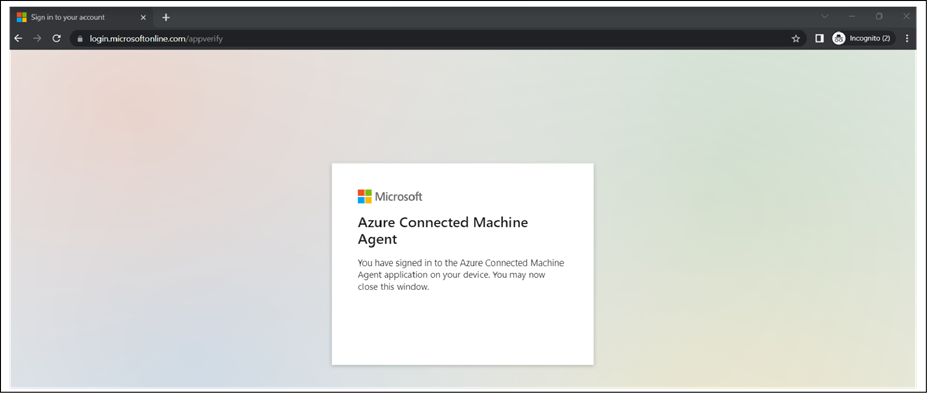This screenshot has height=393, width=927.
Task: Open the Chrome three-dot menu
Action: (907, 38)
